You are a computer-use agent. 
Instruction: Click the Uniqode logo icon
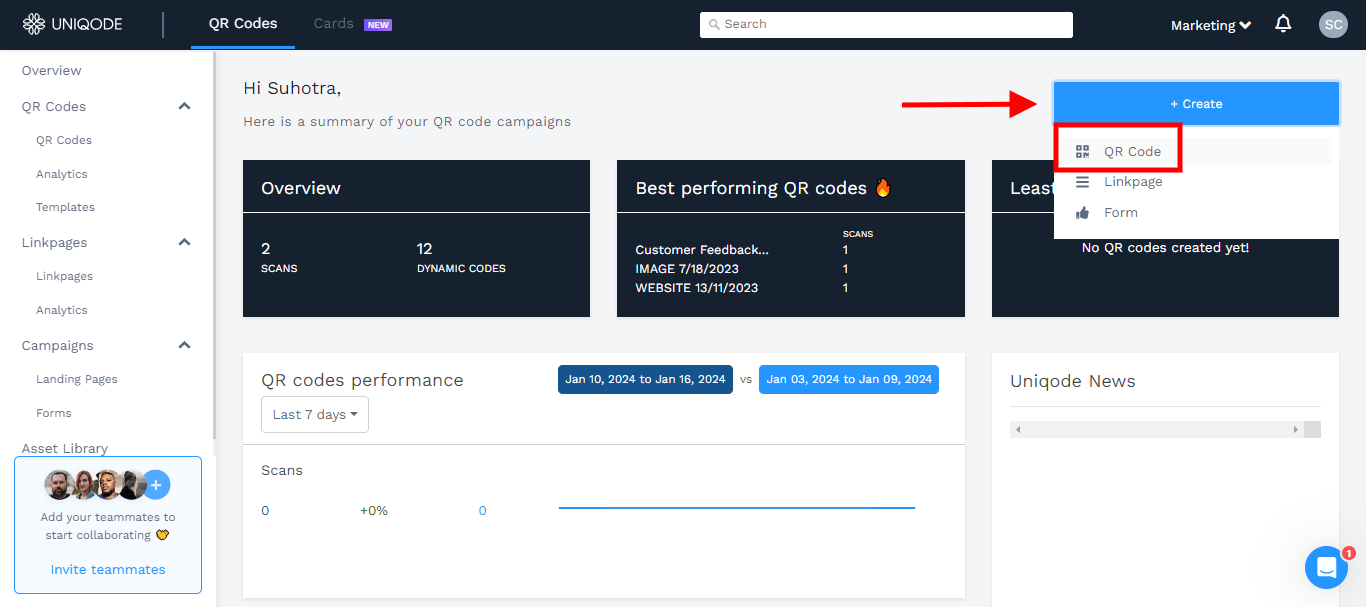click(x=34, y=23)
